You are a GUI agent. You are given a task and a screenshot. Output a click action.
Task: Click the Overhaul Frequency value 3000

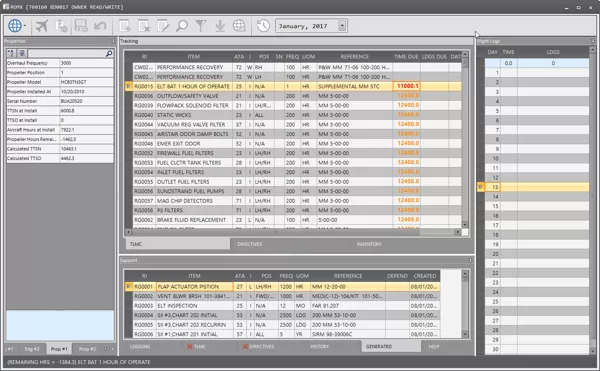(x=86, y=63)
